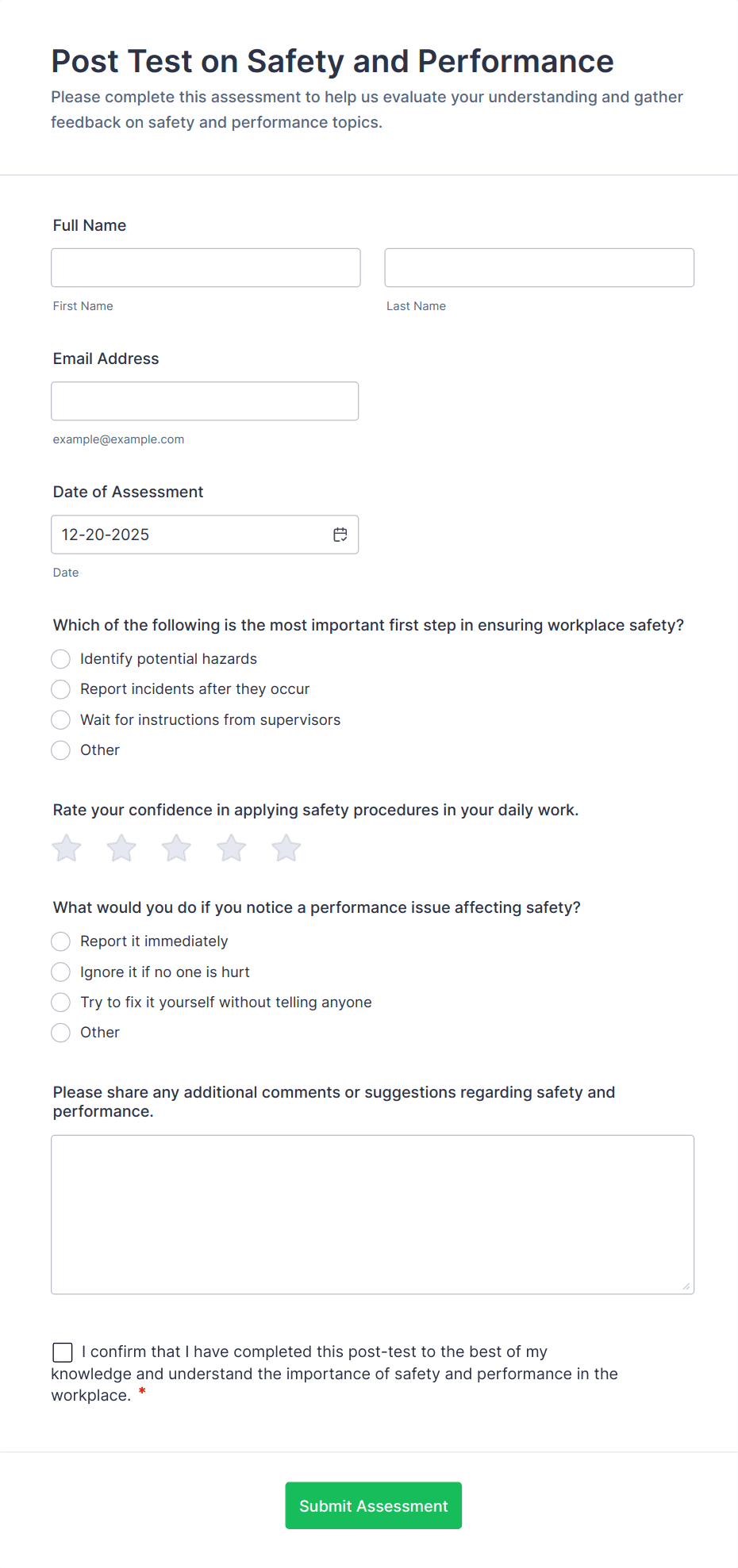The width and height of the screenshot is (738, 1568).
Task: Choose 'Other' for the first safety question
Action: 60,749
